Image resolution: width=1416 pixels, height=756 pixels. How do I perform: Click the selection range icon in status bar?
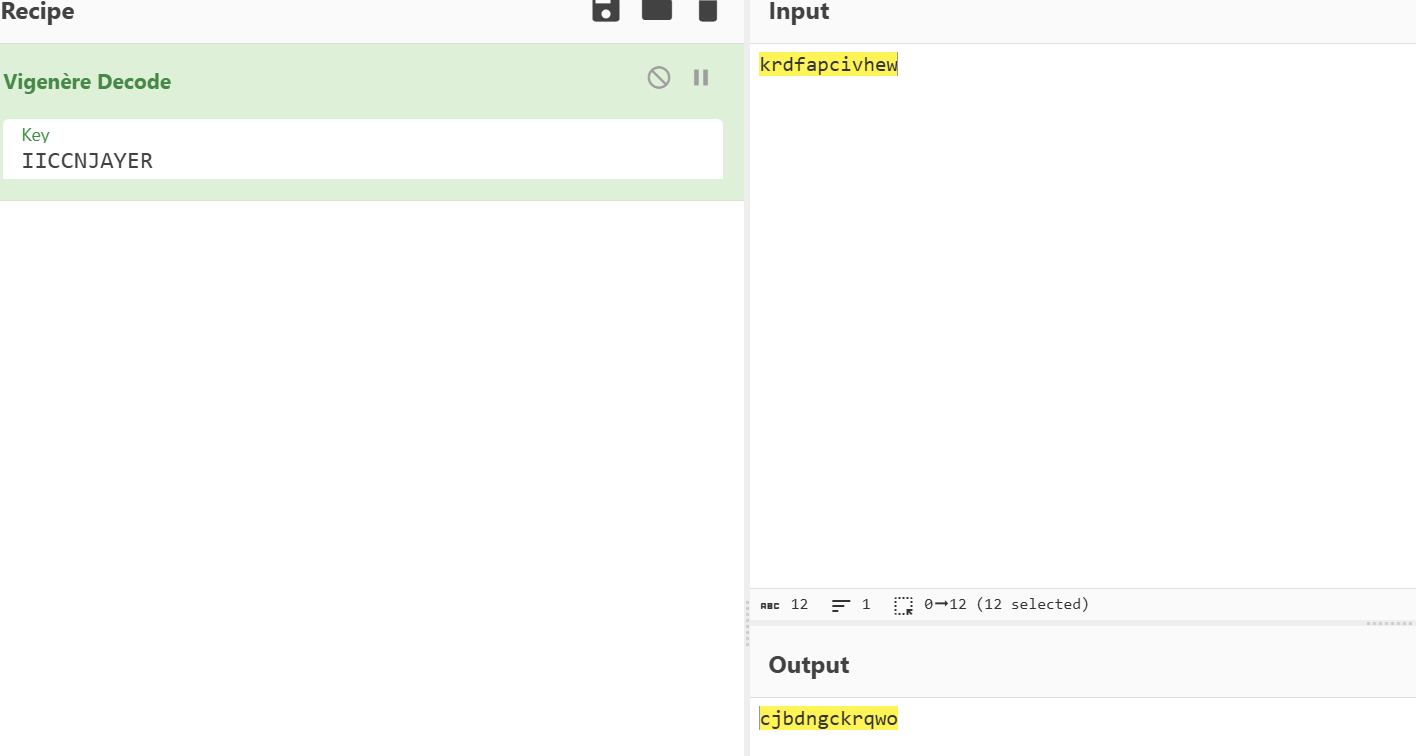tap(903, 605)
